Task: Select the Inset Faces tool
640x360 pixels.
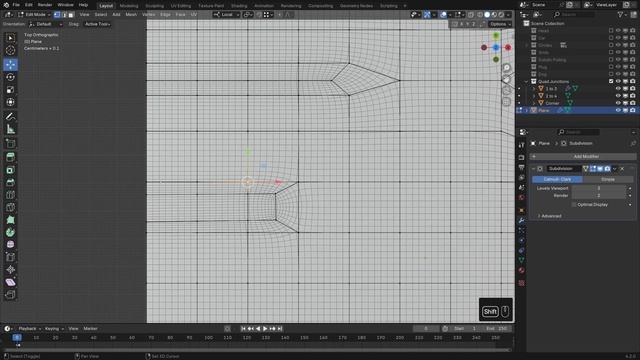Action: tap(10, 170)
